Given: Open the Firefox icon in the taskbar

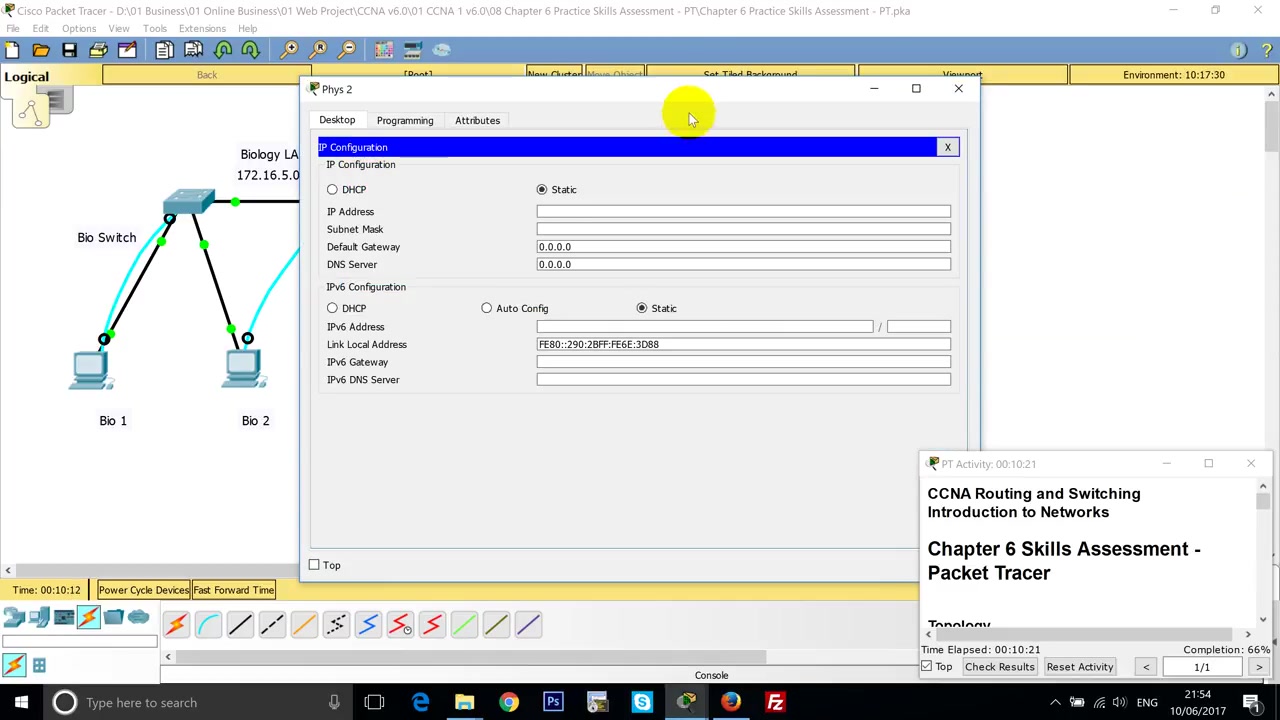Looking at the screenshot, I should pyautogui.click(x=731, y=702).
